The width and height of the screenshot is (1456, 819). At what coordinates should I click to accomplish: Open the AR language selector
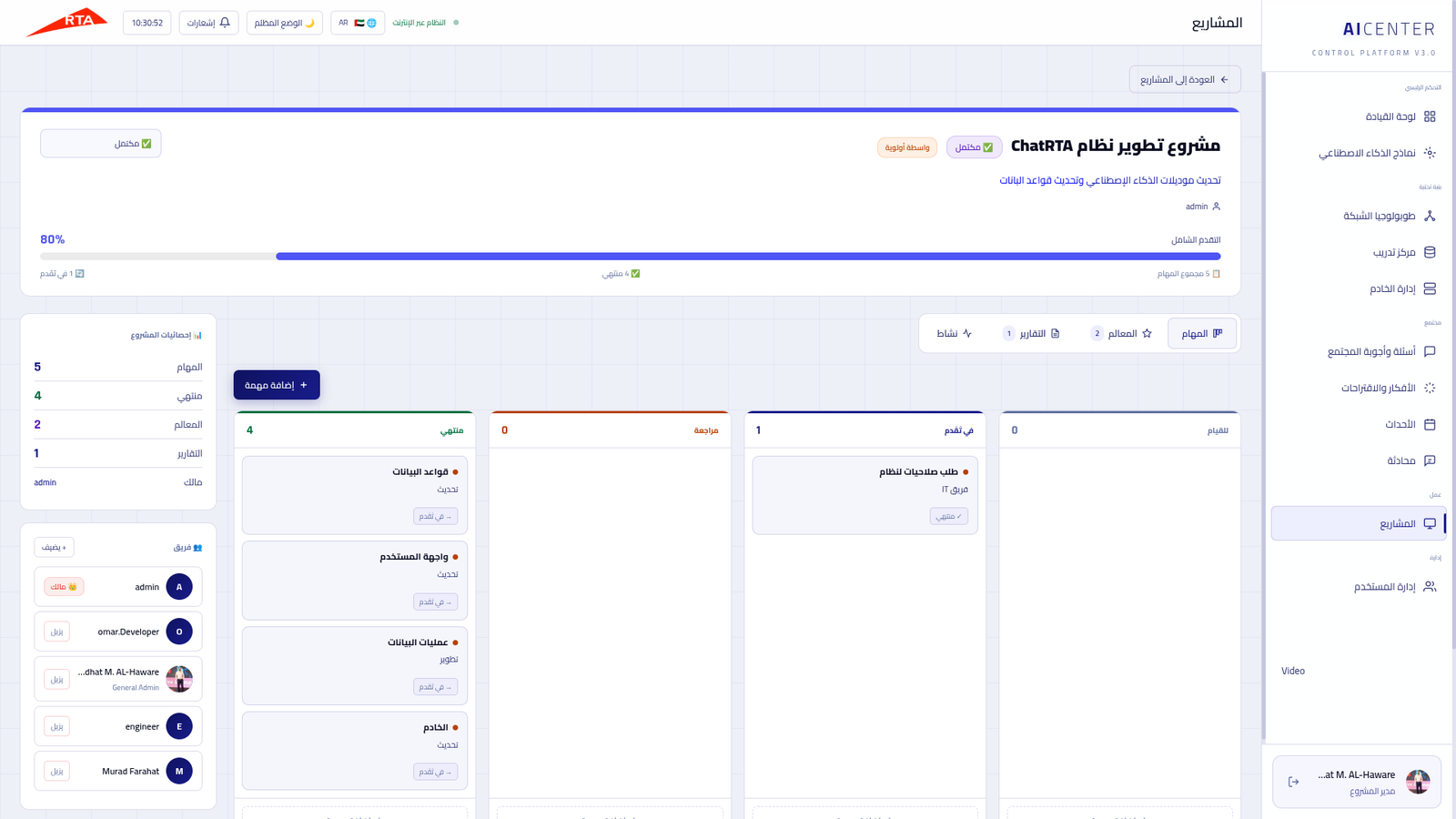coord(358,23)
